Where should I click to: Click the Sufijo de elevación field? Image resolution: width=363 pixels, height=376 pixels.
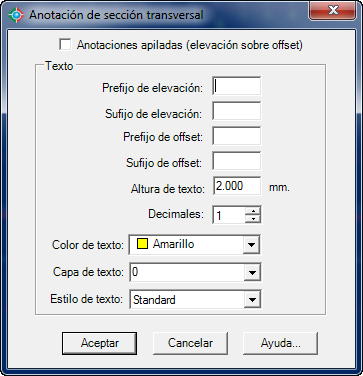coord(237,111)
